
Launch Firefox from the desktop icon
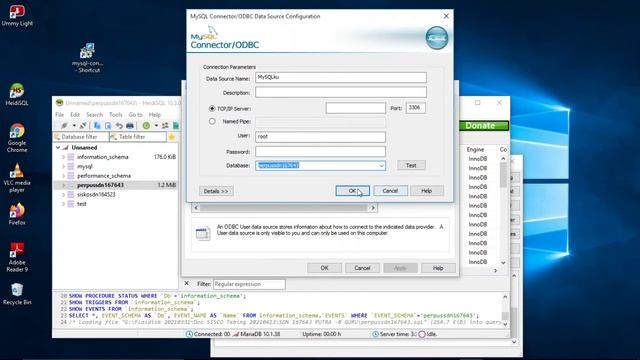point(17,214)
